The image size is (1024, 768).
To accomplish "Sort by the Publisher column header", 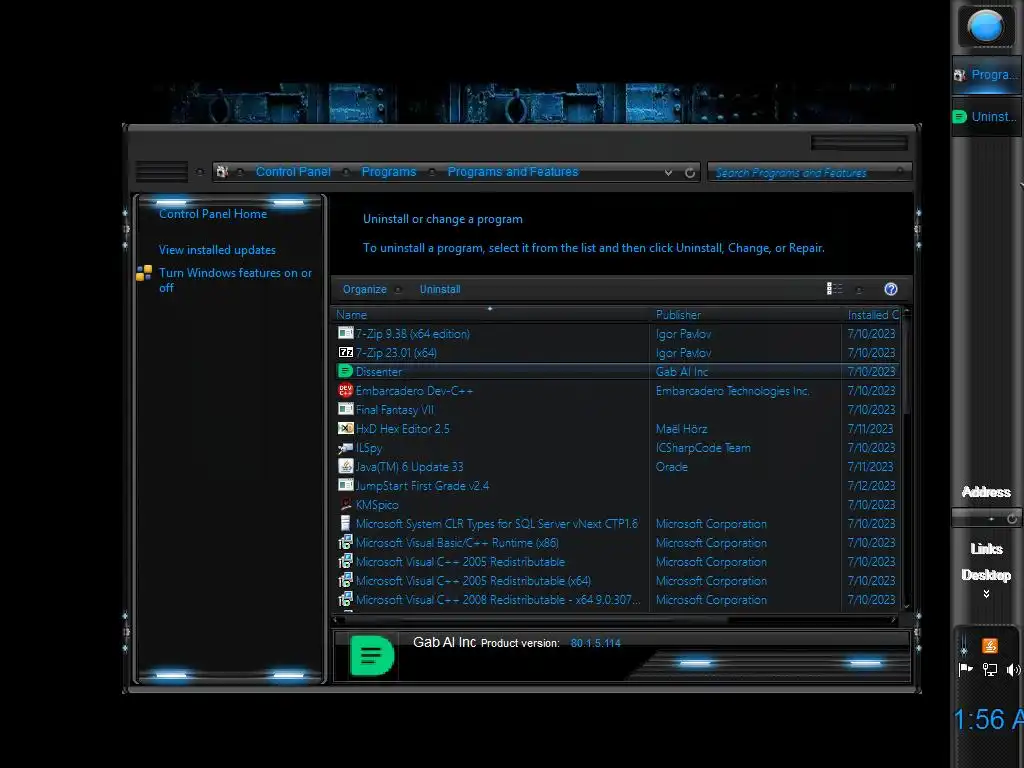I will click(x=746, y=314).
